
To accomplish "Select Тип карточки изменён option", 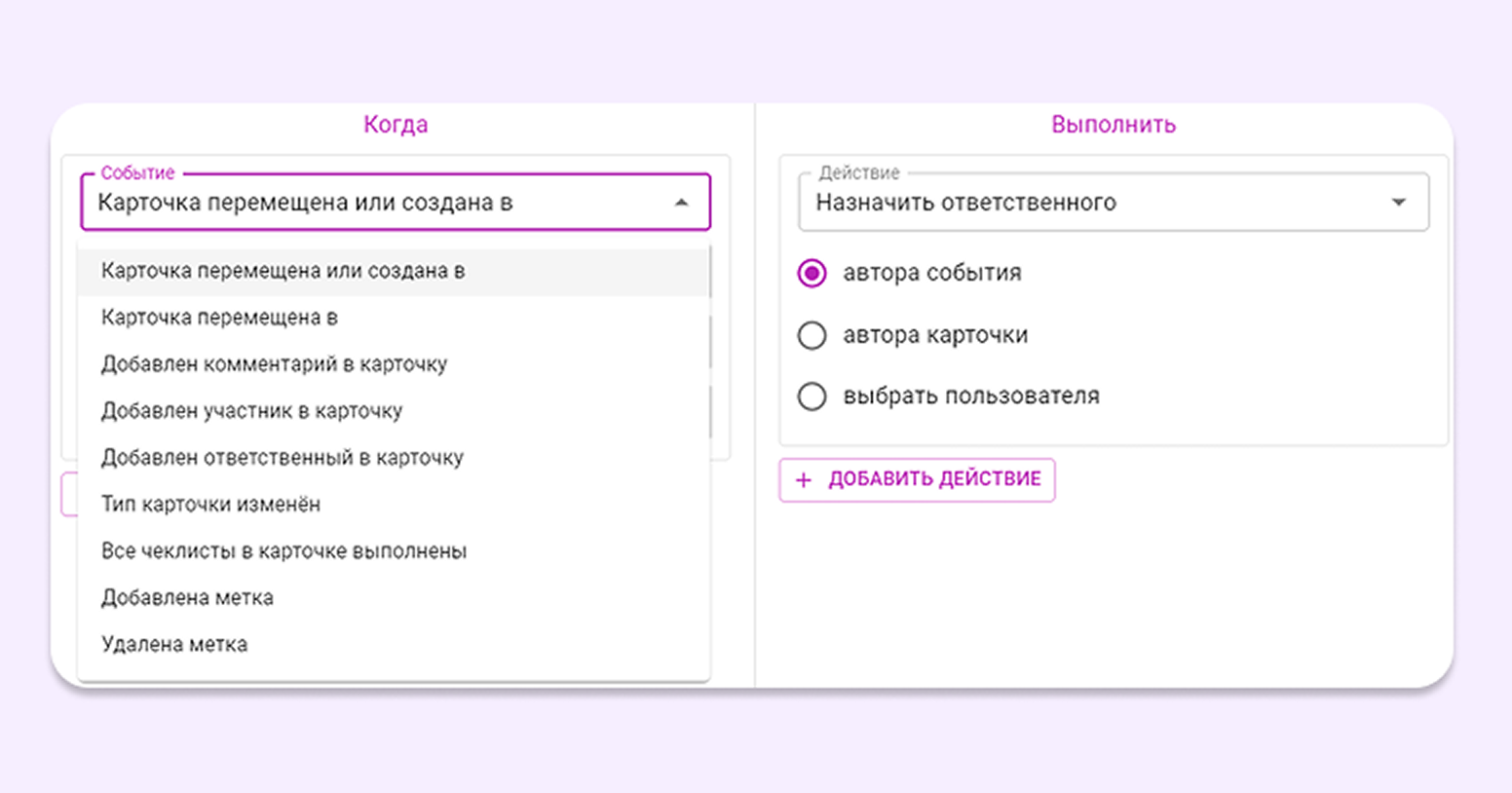I will (x=210, y=505).
